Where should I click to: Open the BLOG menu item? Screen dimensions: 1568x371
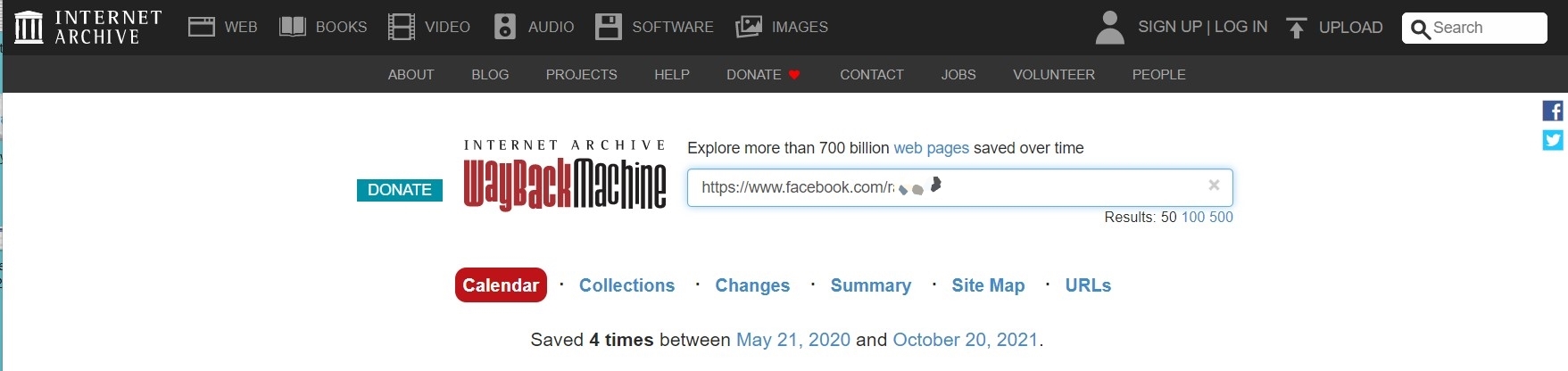(490, 75)
